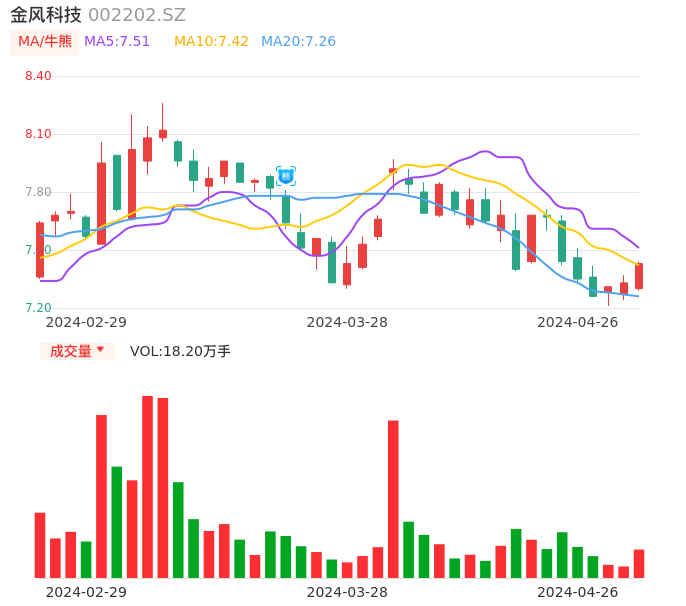This screenshot has width=686, height=606.
Task: Select the MA10:7.42 legend label
Action: pyautogui.click(x=211, y=42)
